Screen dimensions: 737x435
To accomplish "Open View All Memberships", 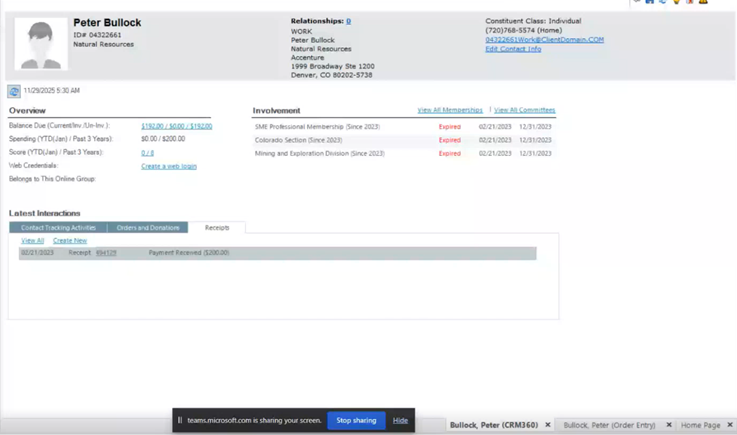I will tap(450, 110).
